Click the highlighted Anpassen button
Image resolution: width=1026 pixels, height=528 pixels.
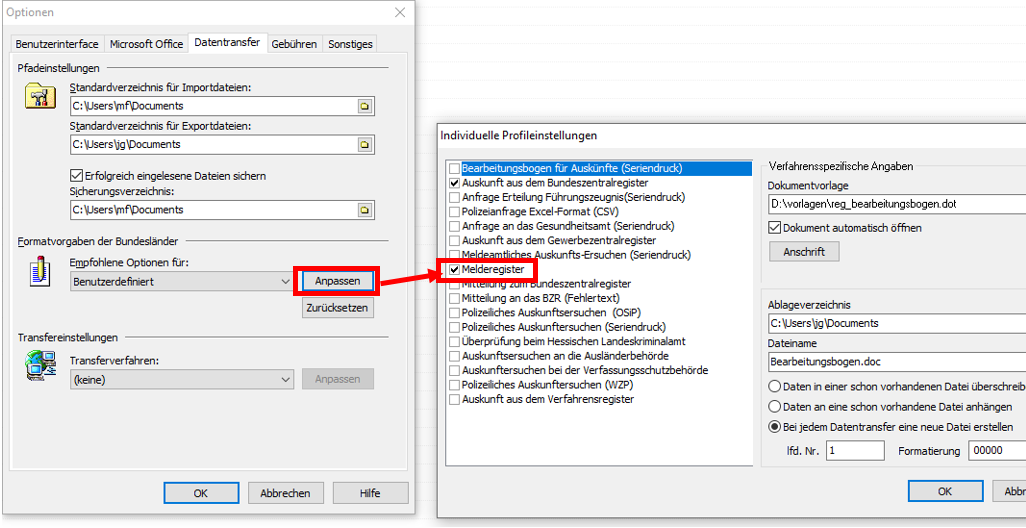(x=337, y=281)
